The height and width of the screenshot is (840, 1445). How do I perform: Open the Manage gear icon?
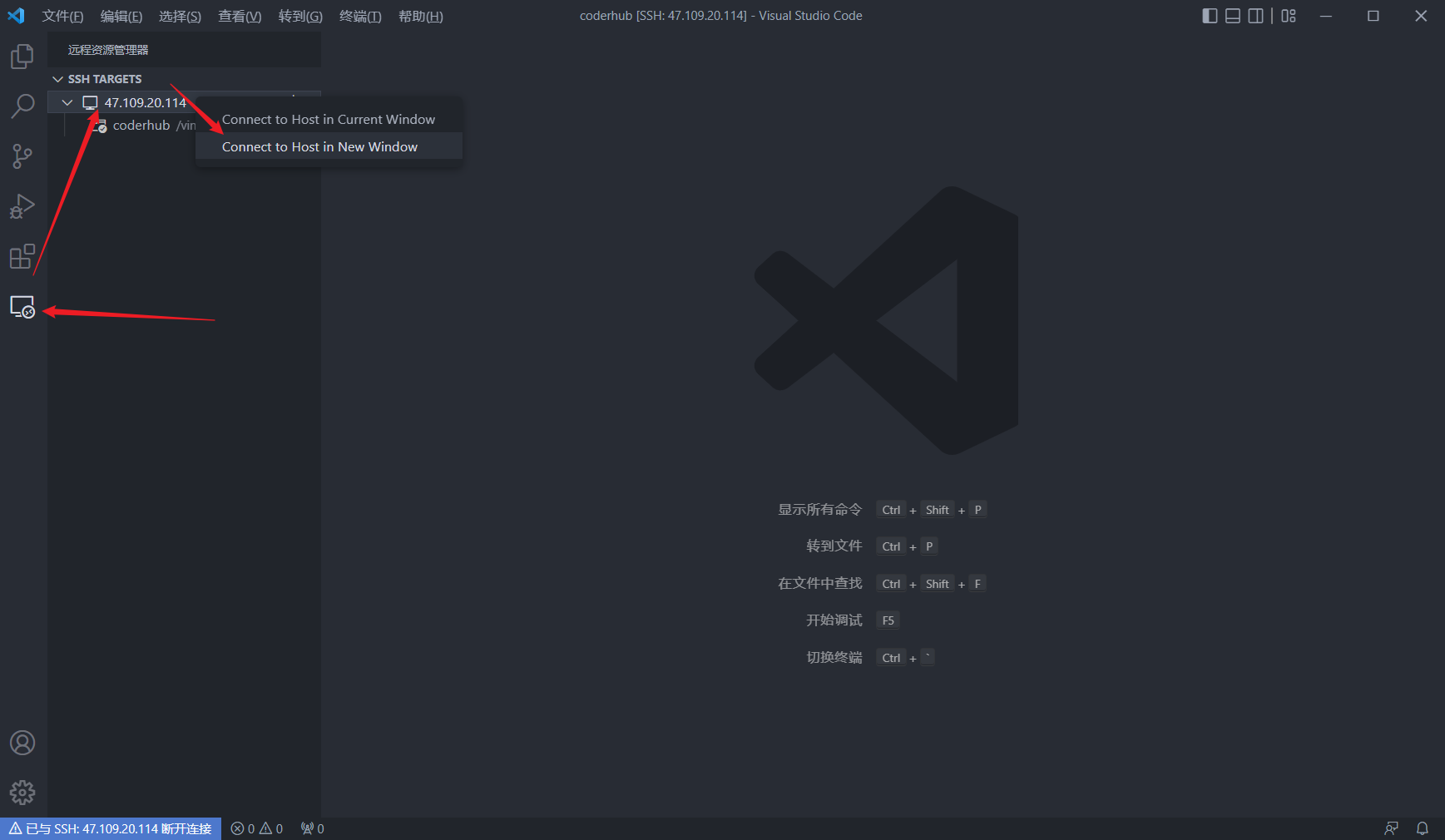22,793
